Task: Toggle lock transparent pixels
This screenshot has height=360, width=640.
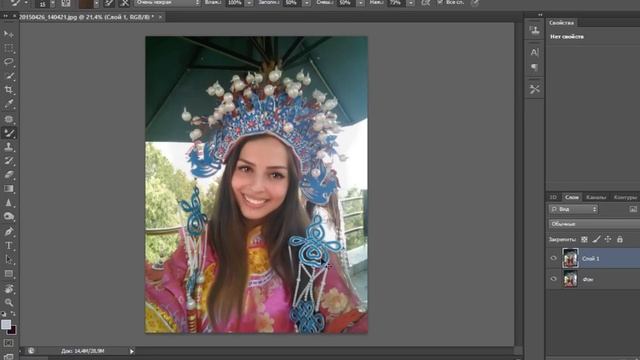Action: tap(584, 240)
